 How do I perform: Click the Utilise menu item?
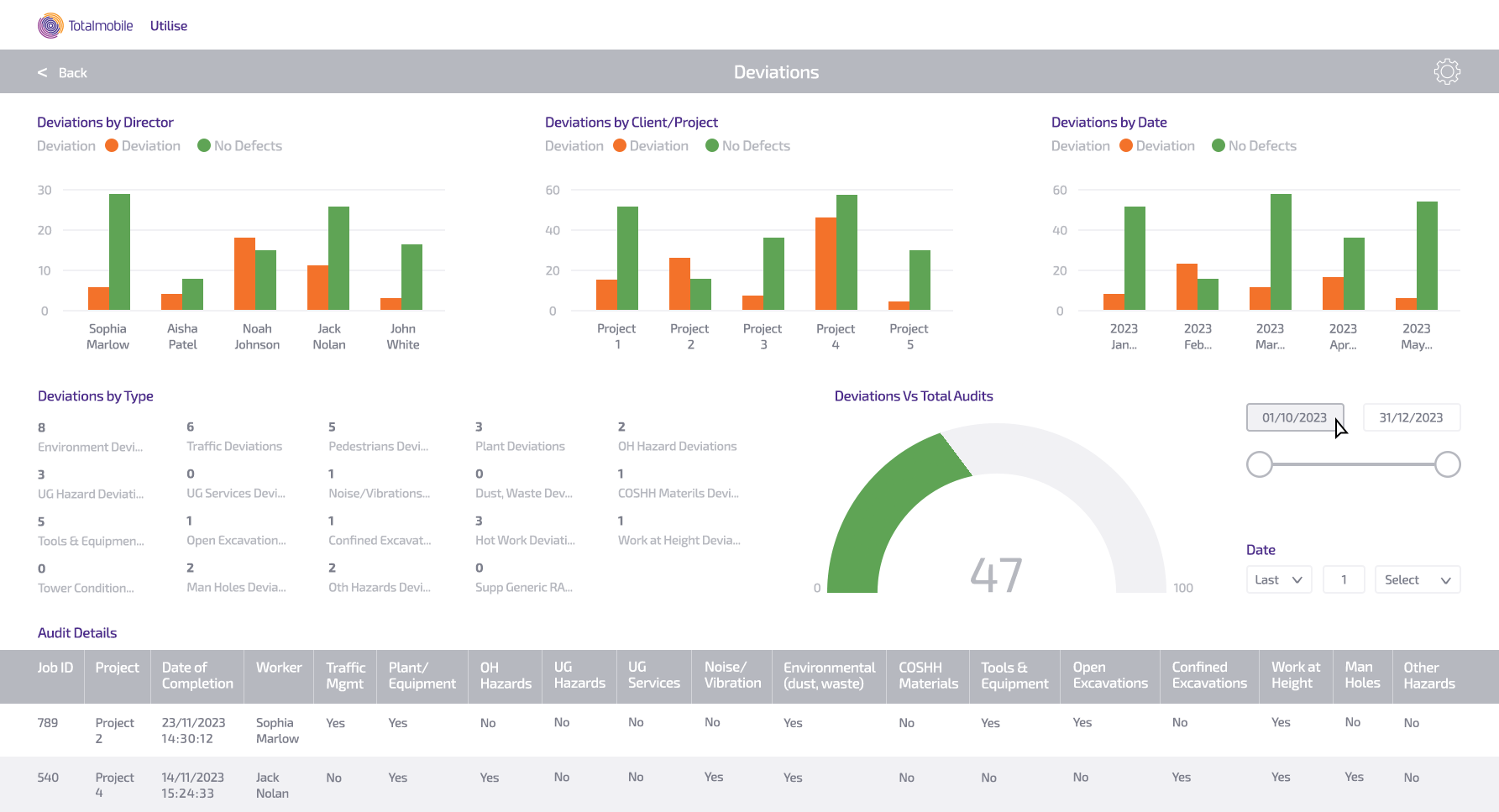pyautogui.click(x=169, y=26)
